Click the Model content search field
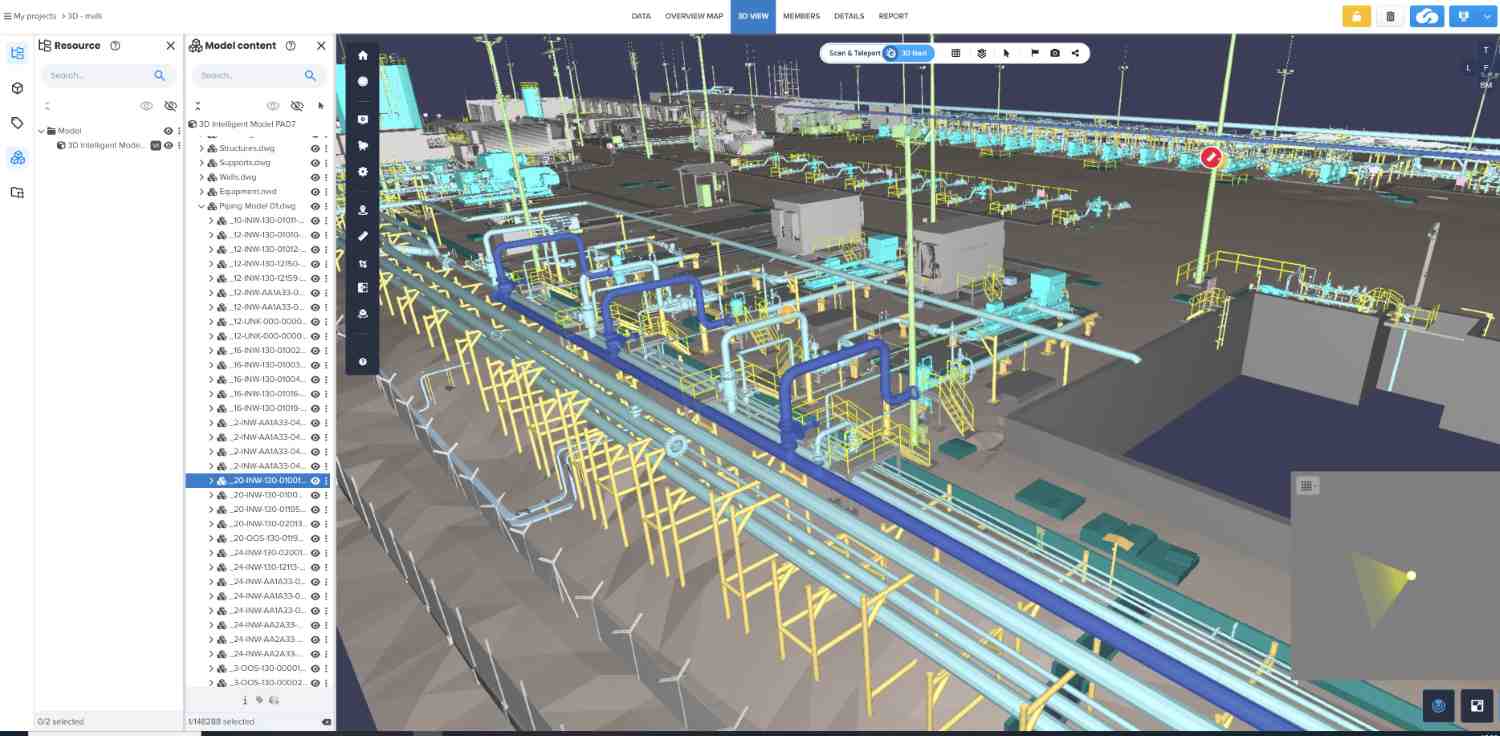The image size is (1500, 736). click(x=250, y=76)
